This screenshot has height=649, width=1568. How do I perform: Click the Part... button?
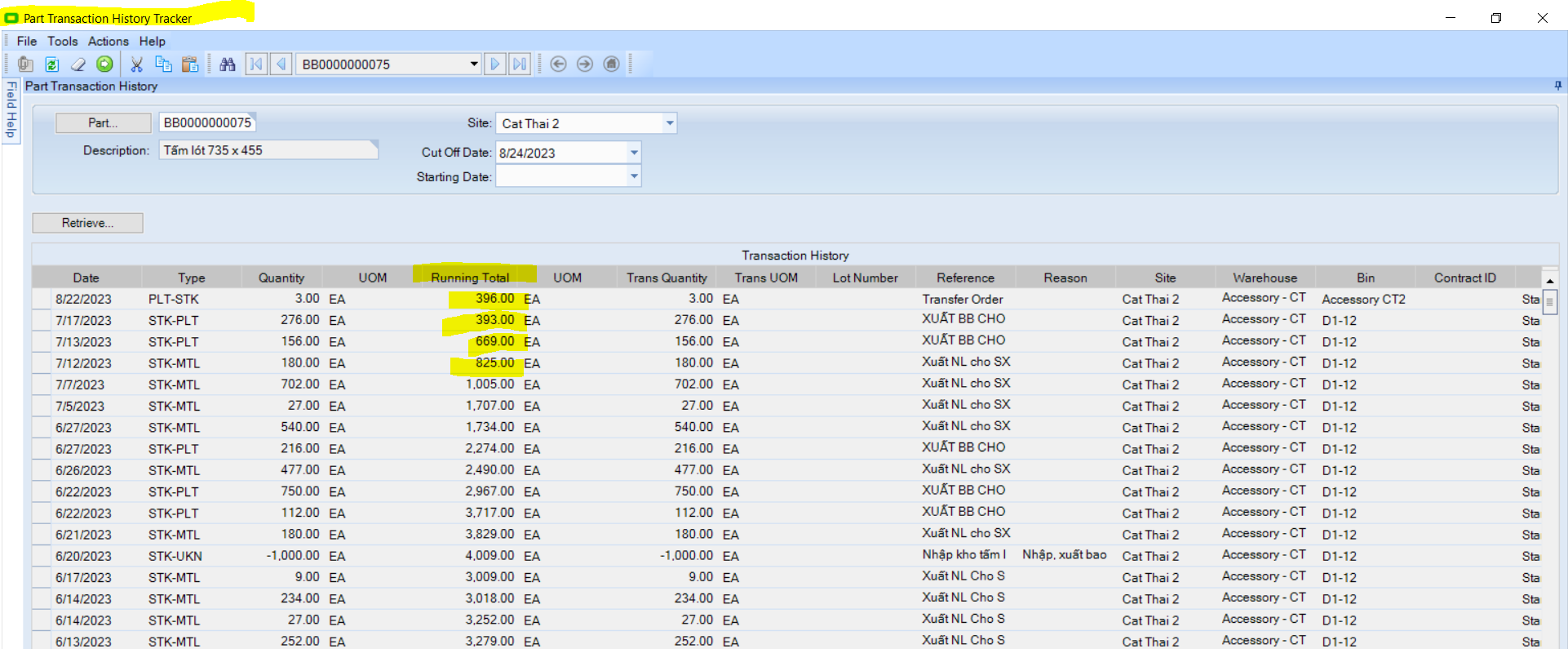click(103, 122)
